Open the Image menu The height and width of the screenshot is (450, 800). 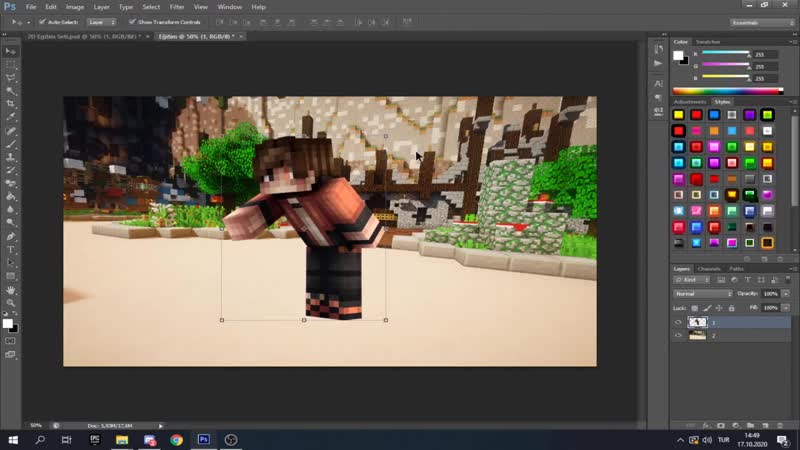pyautogui.click(x=74, y=7)
